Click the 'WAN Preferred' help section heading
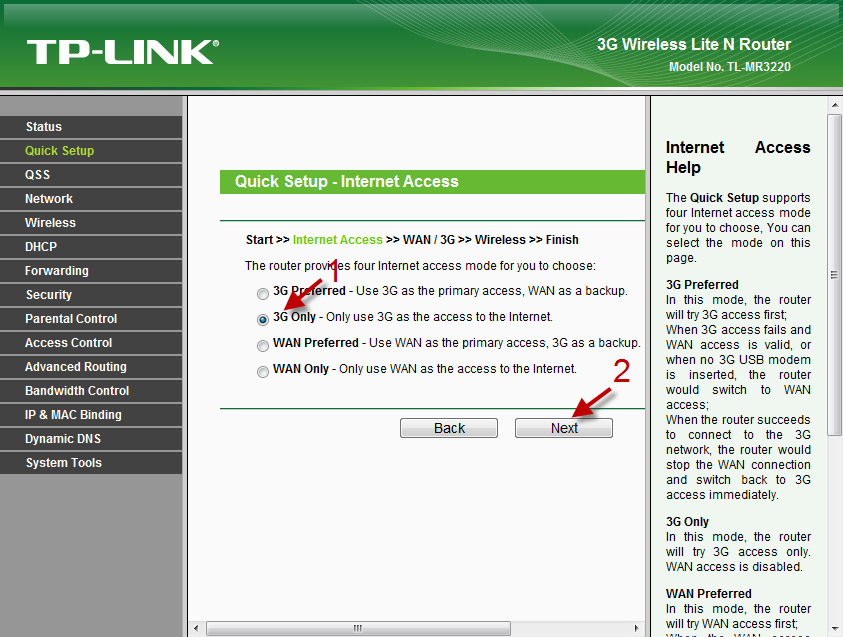 (x=709, y=593)
